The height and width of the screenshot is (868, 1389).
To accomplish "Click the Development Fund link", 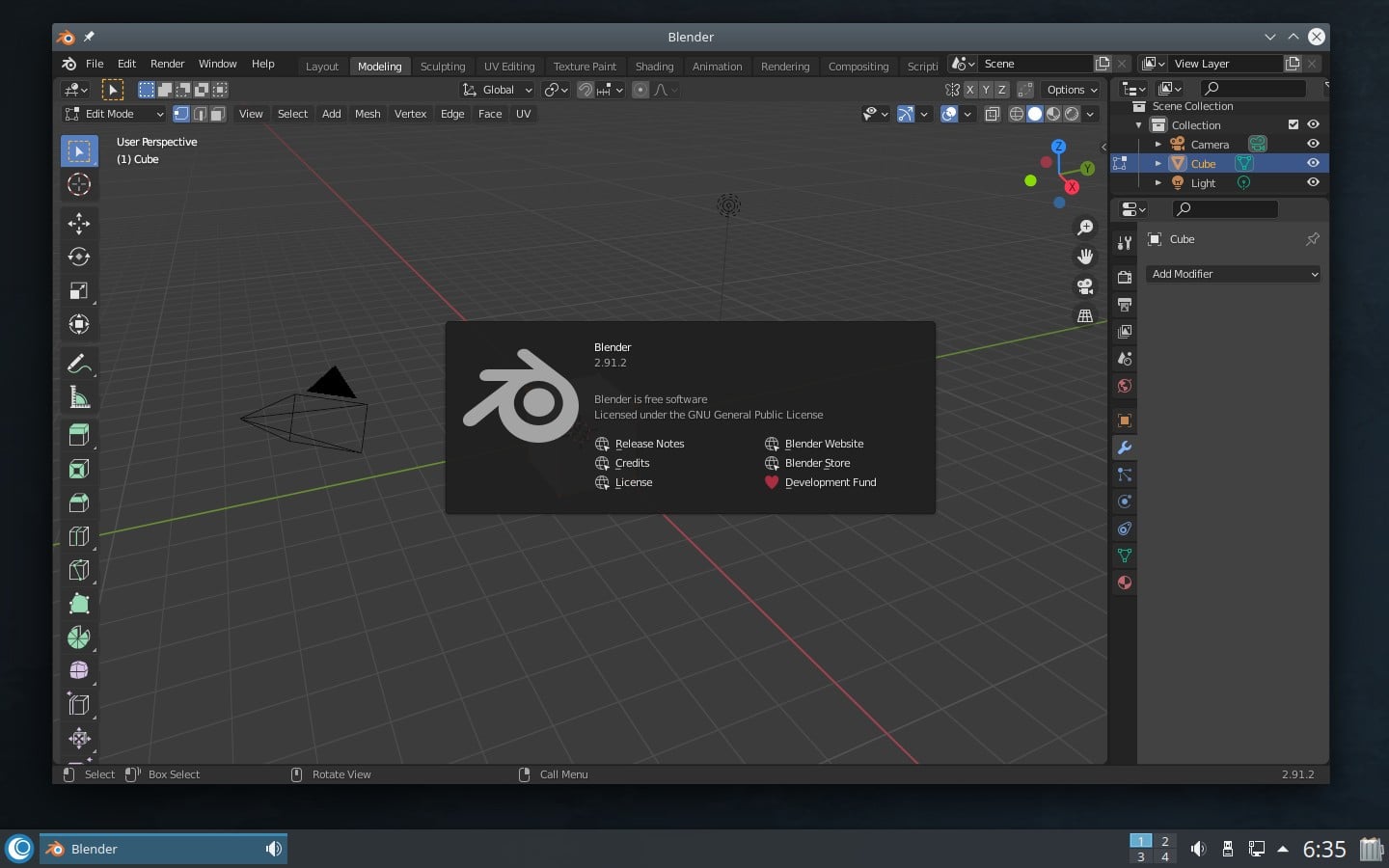I will coord(831,482).
